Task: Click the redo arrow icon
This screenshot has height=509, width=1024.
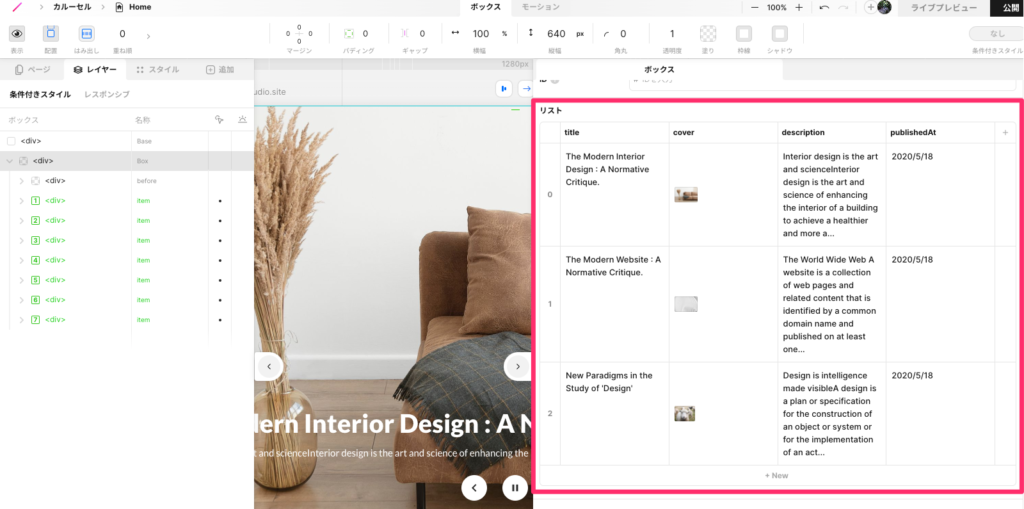Action: click(x=844, y=8)
